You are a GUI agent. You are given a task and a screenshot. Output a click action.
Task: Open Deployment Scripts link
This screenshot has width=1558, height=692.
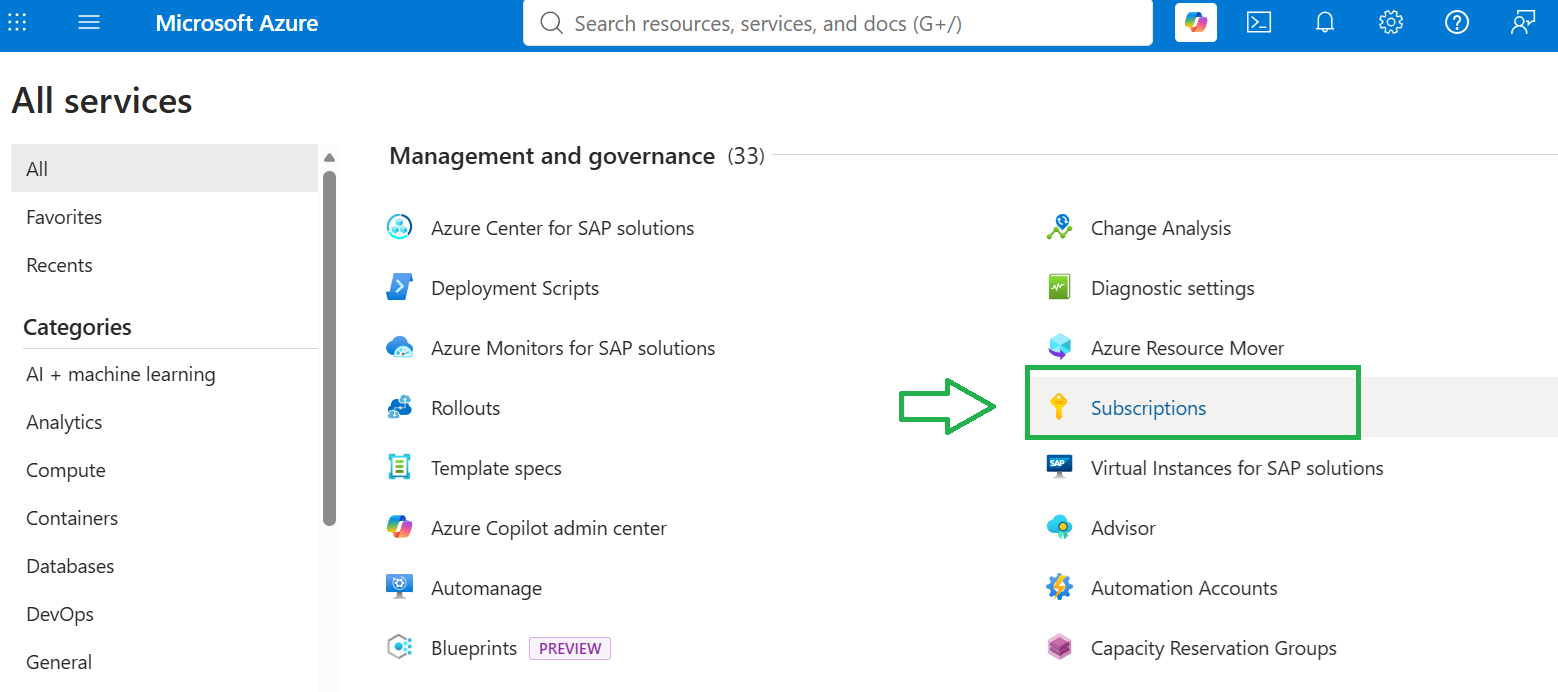click(x=515, y=288)
